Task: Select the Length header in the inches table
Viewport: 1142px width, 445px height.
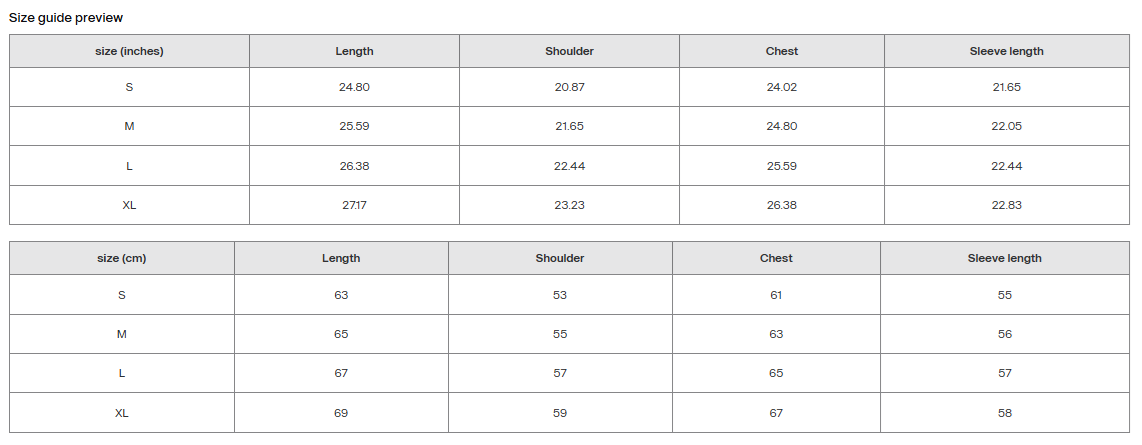Action: [x=354, y=51]
